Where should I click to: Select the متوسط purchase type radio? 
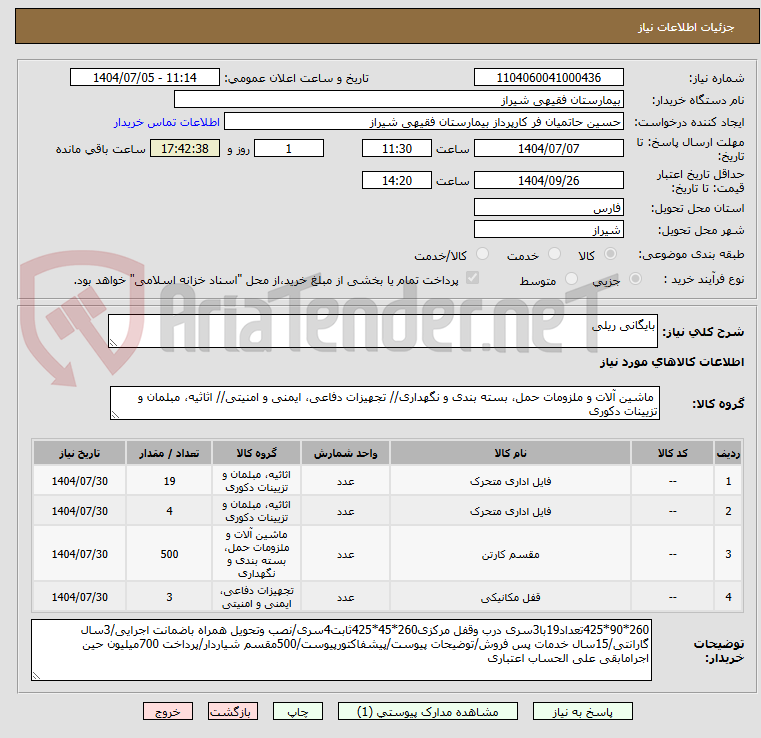tap(572, 279)
